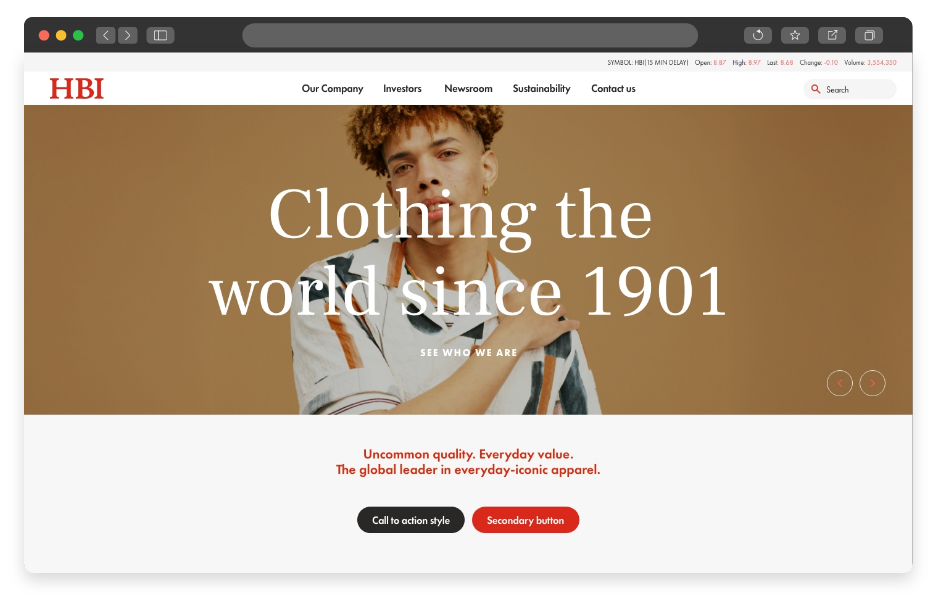
Task: Open the Contact us page
Action: [613, 88]
